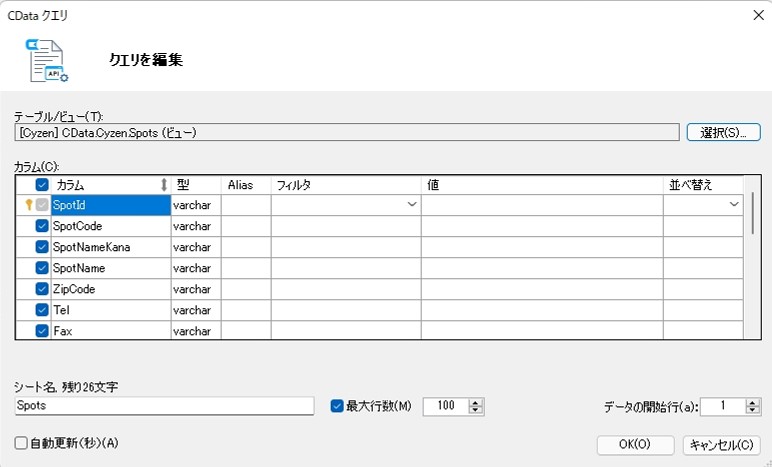The width and height of the screenshot is (772, 467).
Task: Select the SpotName column name cell
Action: coord(111,268)
